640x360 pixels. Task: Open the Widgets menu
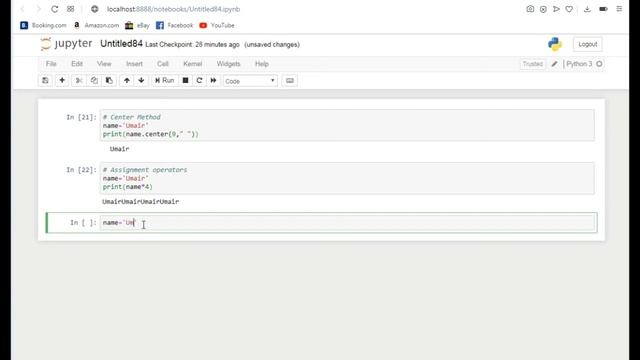click(228, 64)
